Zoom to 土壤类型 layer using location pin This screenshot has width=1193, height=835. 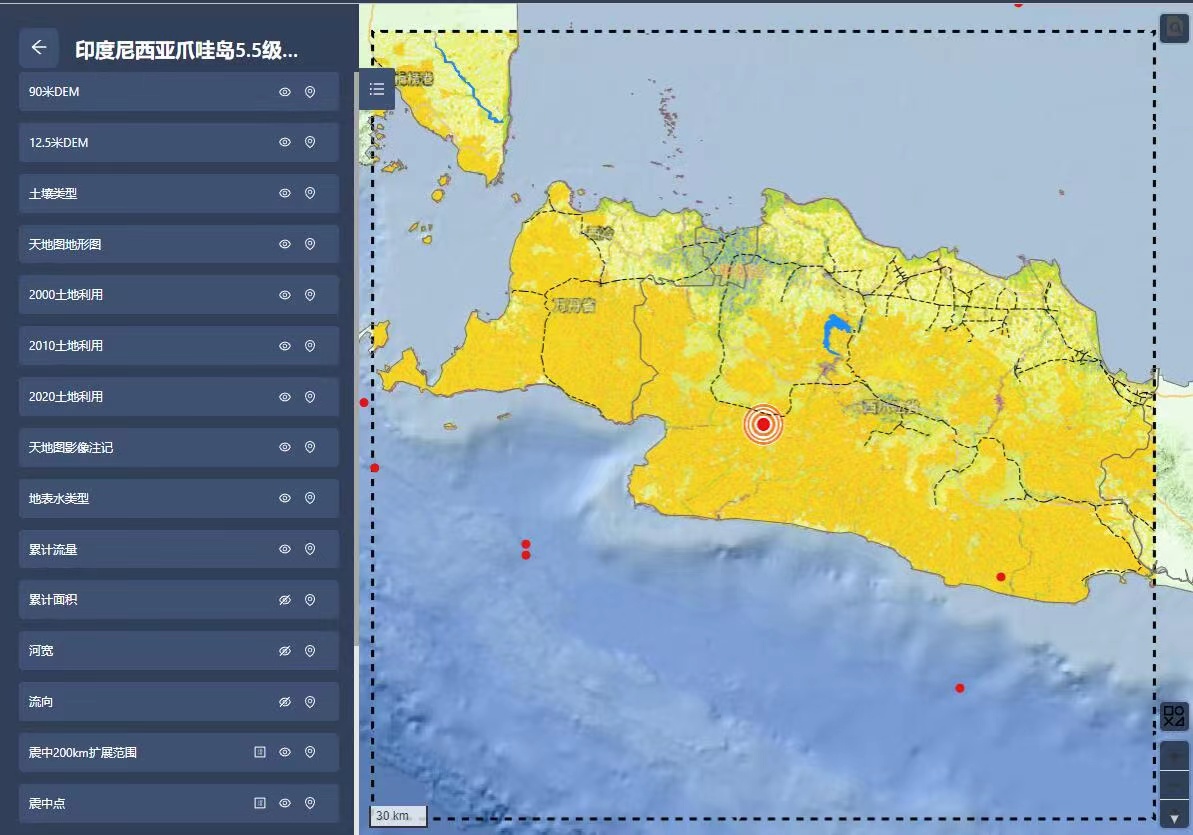click(x=310, y=194)
